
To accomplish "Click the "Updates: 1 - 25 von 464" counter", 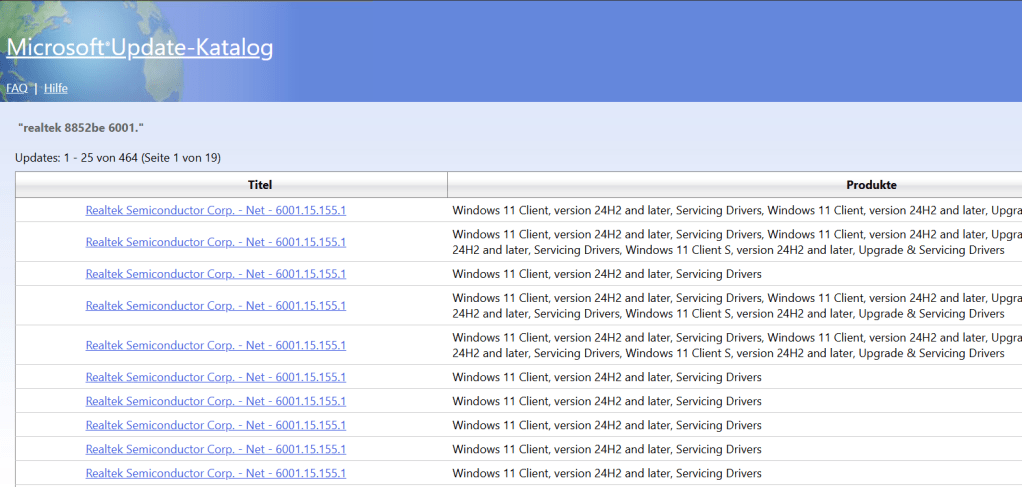I will [x=118, y=158].
